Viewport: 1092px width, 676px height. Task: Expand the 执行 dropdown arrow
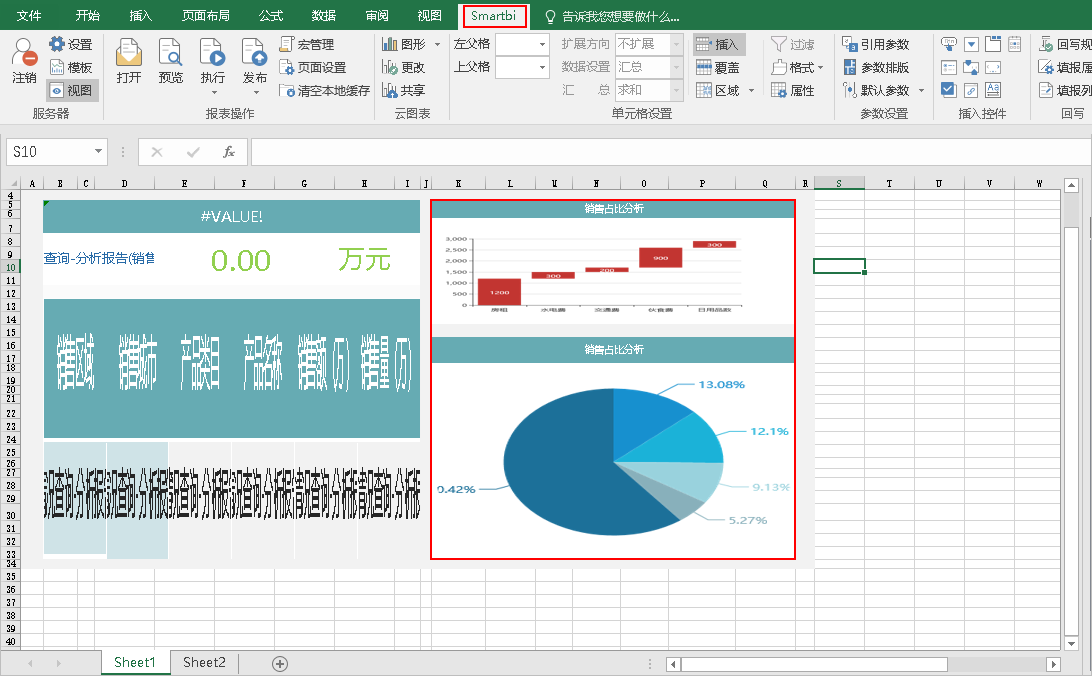tap(214, 93)
